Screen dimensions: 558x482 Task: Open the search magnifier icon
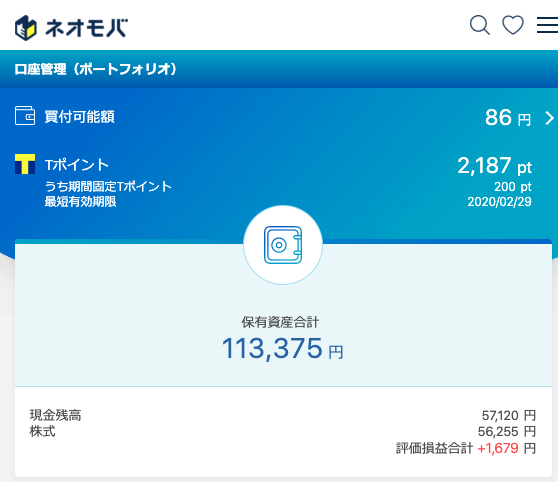point(480,25)
